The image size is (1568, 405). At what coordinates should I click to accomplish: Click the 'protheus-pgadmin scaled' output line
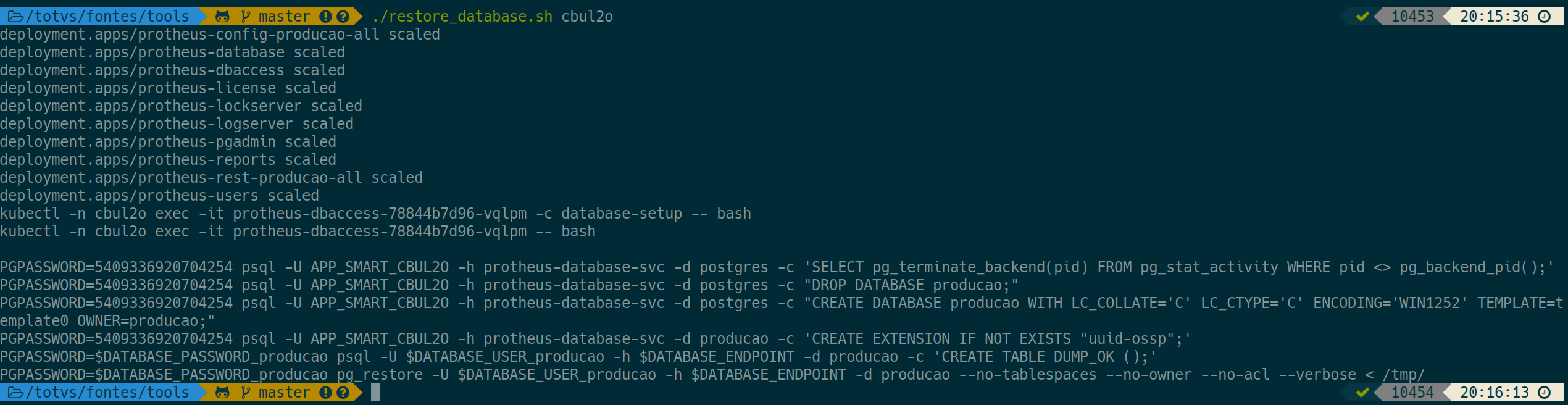tap(168, 142)
